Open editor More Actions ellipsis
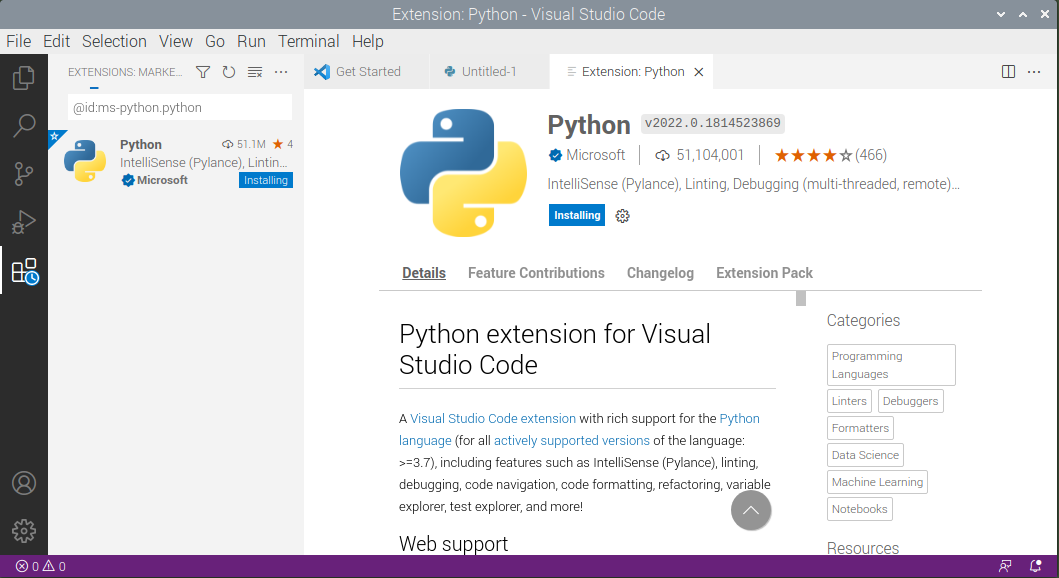The image size is (1059, 578). 1034,72
